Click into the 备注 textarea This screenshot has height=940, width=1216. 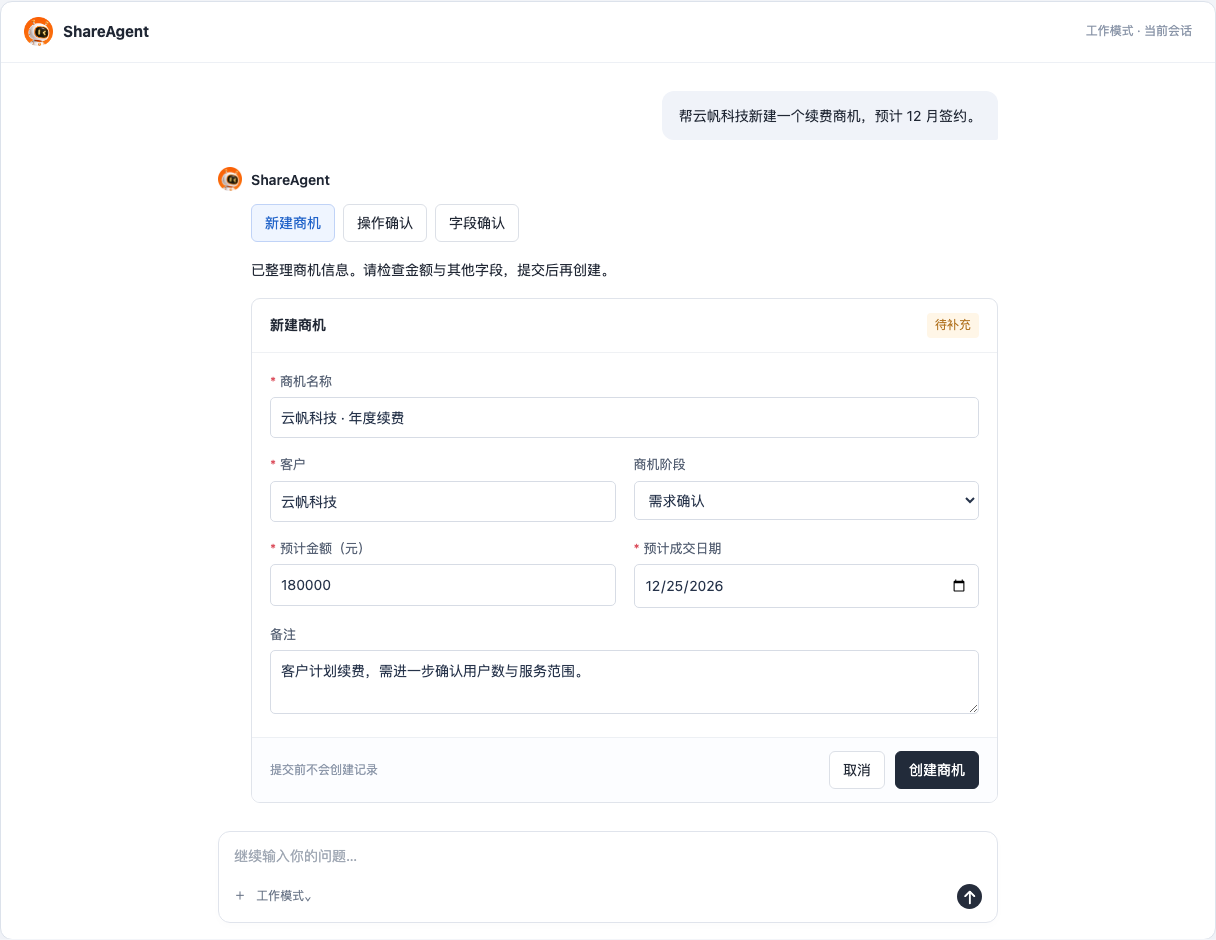point(624,682)
